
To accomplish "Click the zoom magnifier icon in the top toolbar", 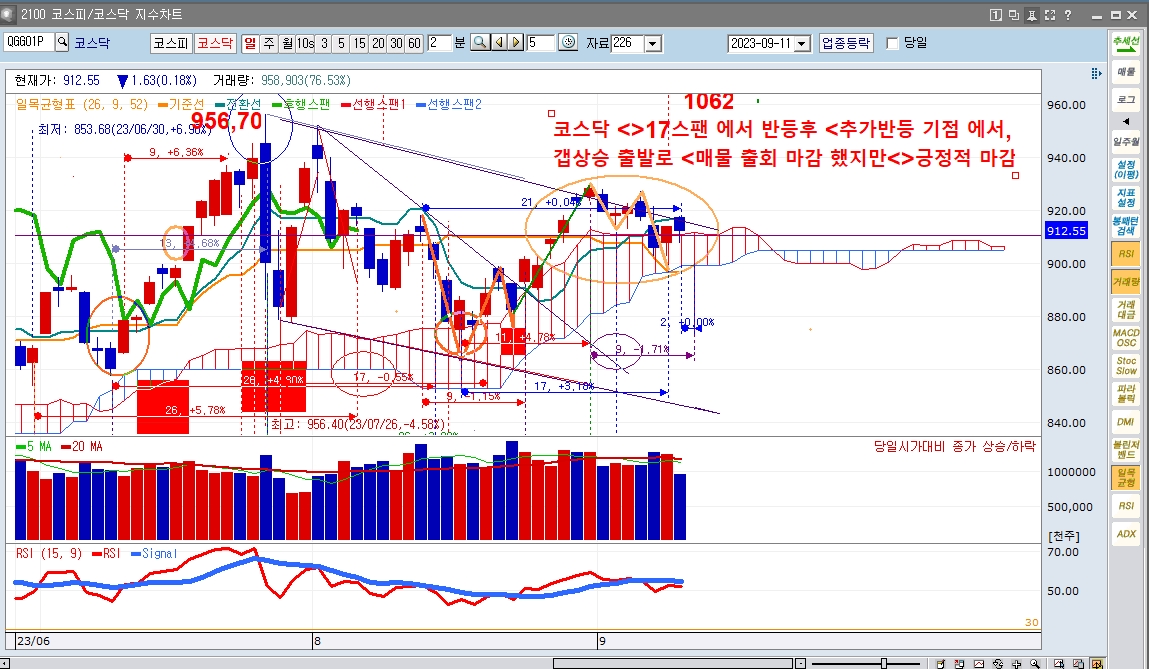I will point(480,42).
